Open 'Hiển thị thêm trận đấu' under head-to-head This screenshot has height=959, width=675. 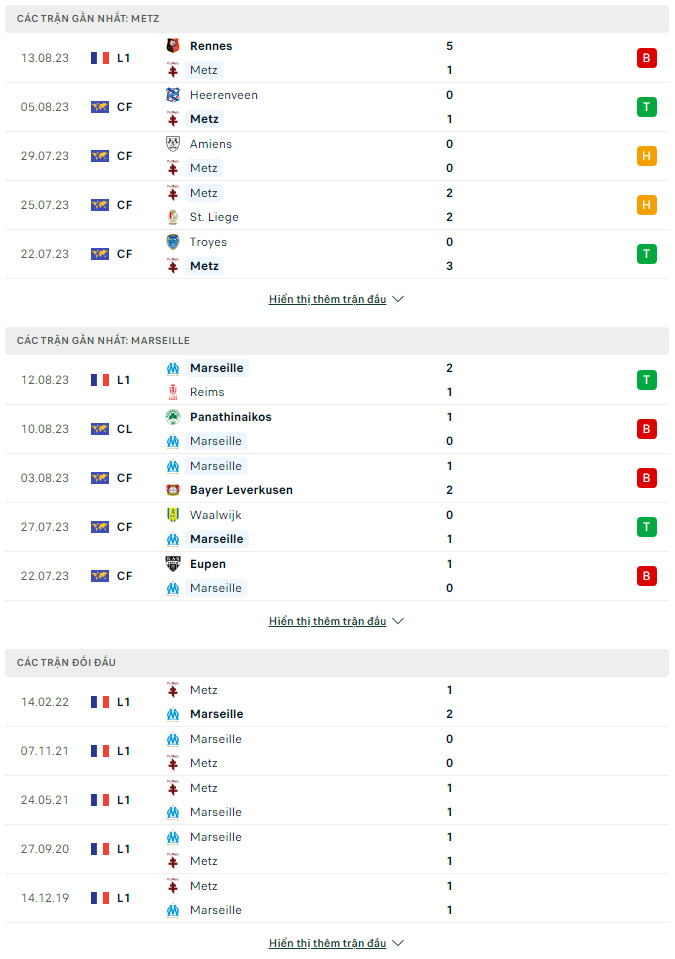coord(328,943)
